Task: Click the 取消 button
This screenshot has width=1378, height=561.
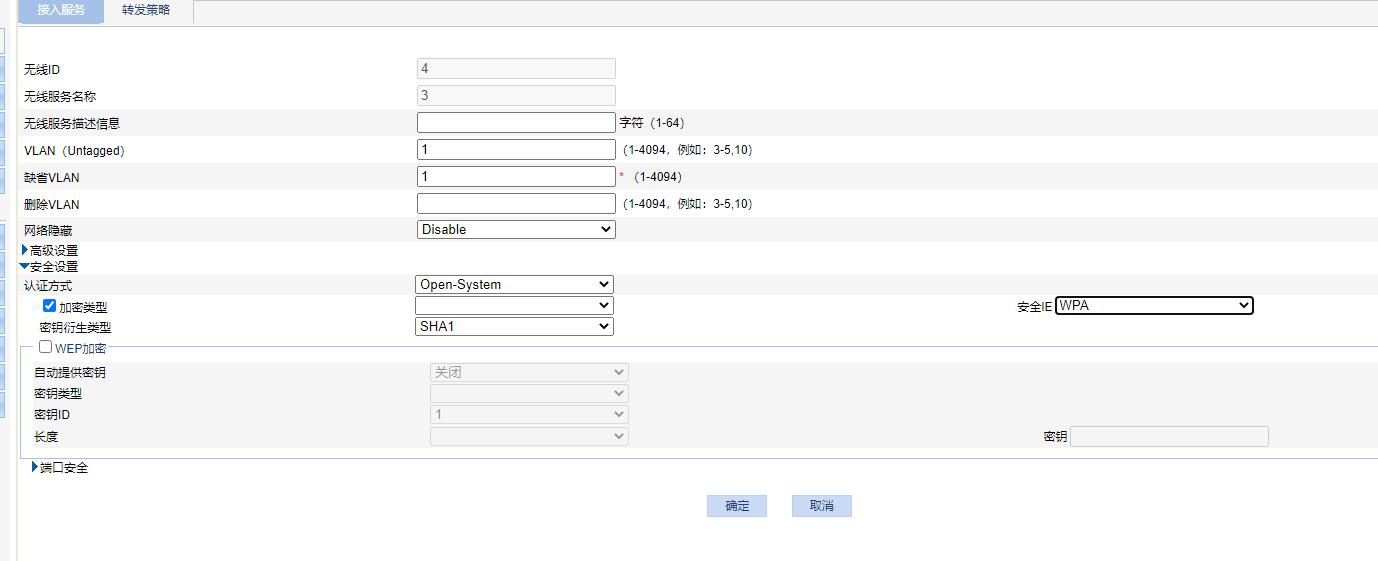Action: click(822, 506)
